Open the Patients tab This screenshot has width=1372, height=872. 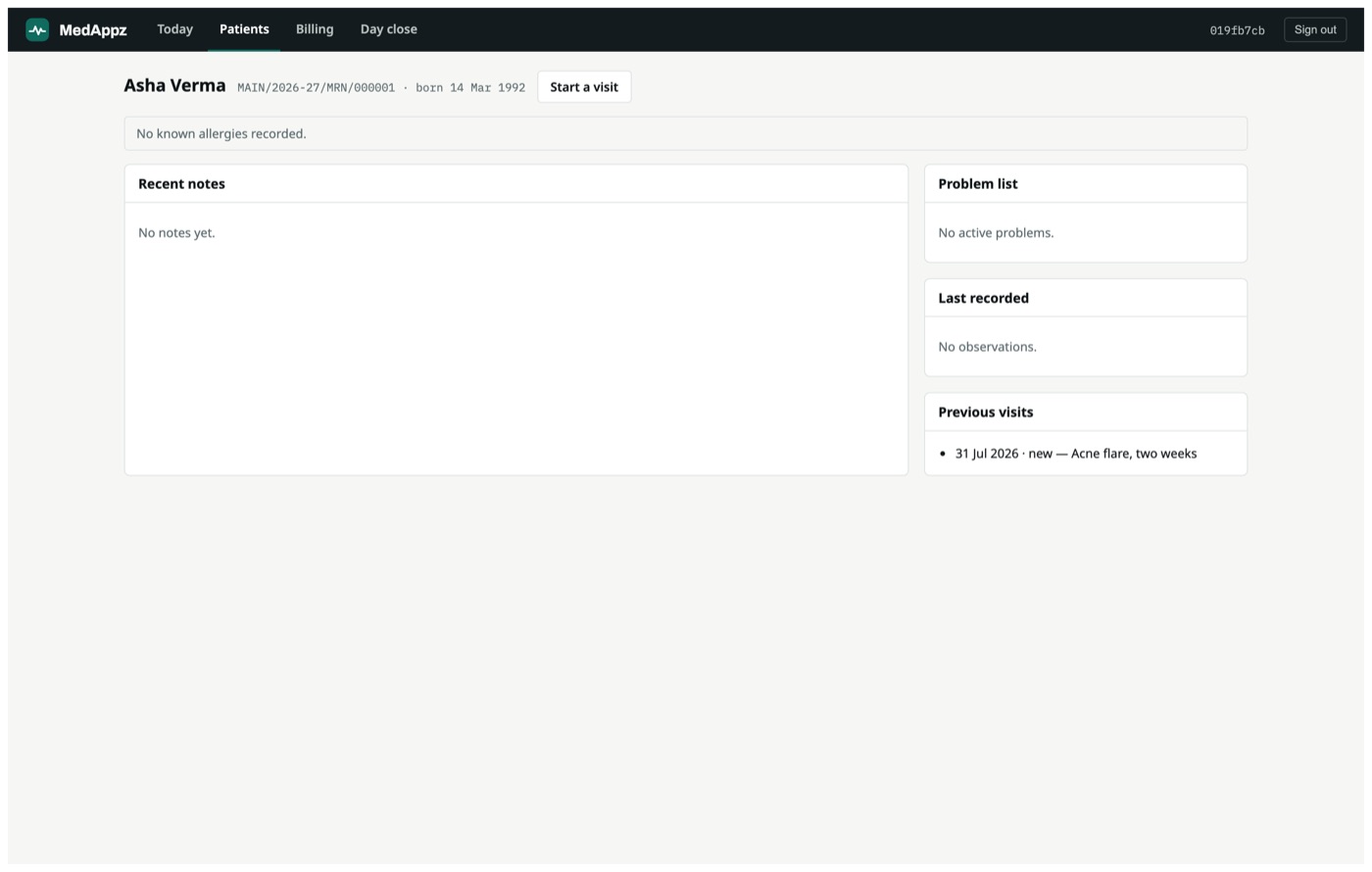pos(244,29)
